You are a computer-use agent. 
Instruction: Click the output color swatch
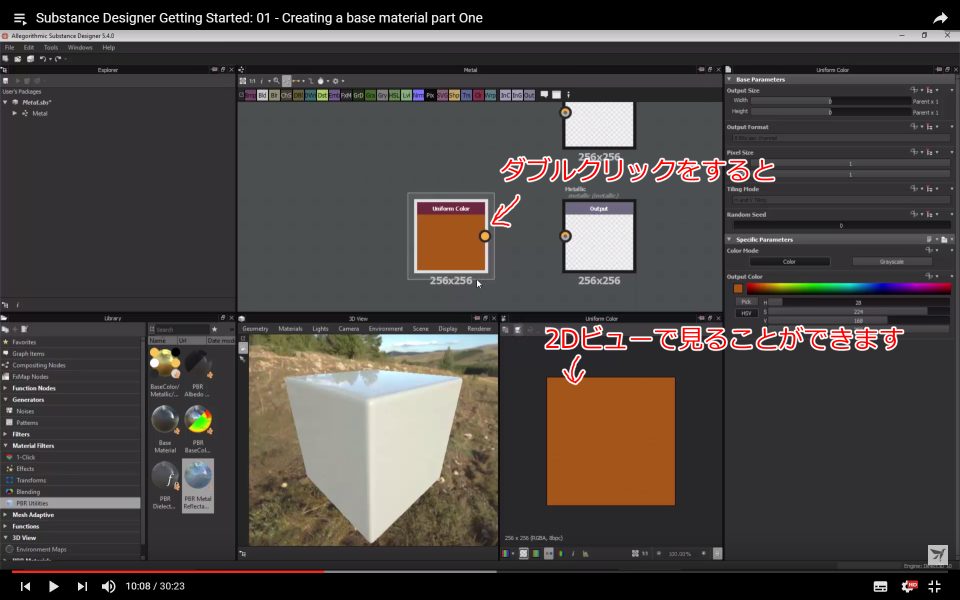(738, 288)
